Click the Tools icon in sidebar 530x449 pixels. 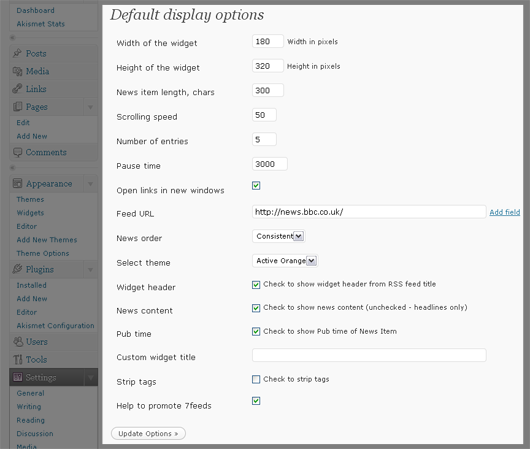point(18,359)
